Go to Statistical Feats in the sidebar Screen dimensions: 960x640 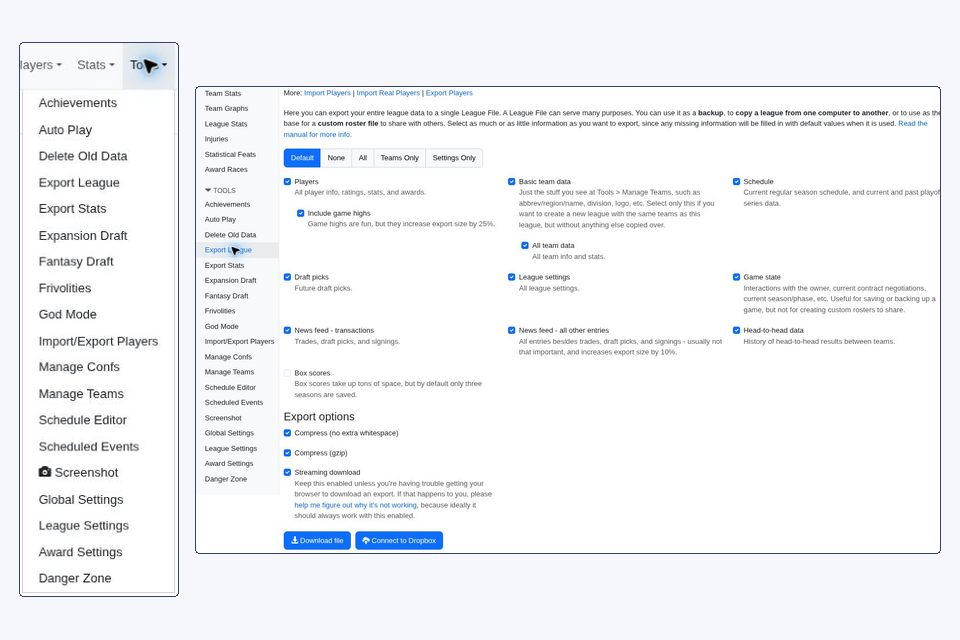(230, 154)
